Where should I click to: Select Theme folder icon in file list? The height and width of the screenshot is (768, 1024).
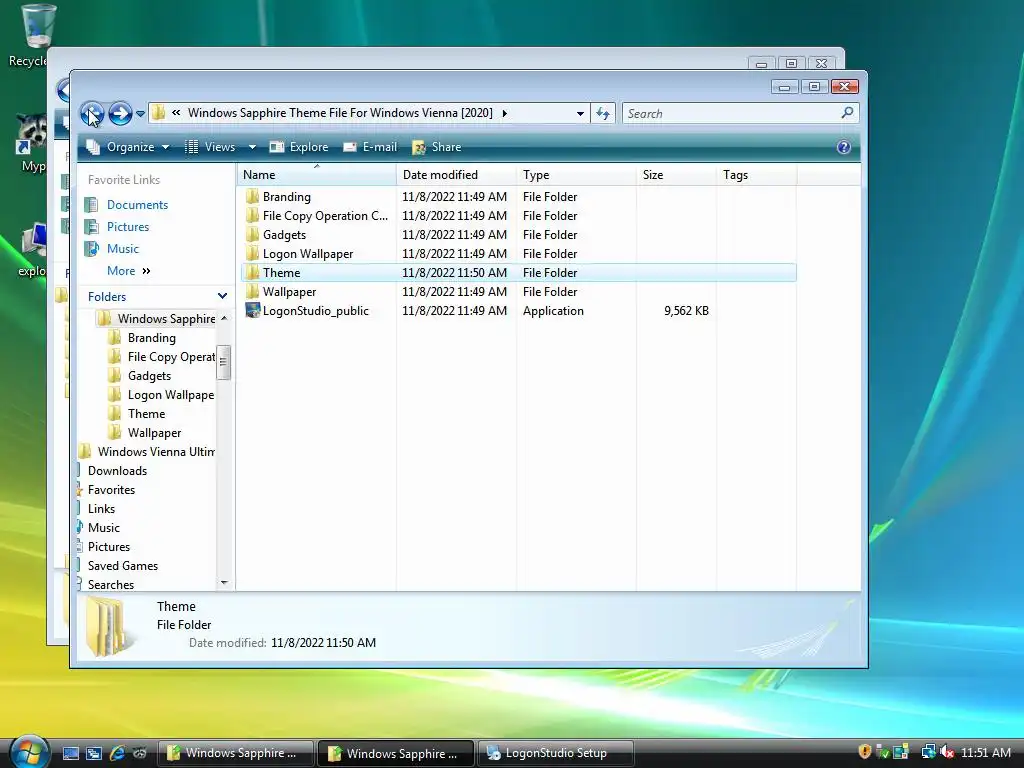[253, 272]
